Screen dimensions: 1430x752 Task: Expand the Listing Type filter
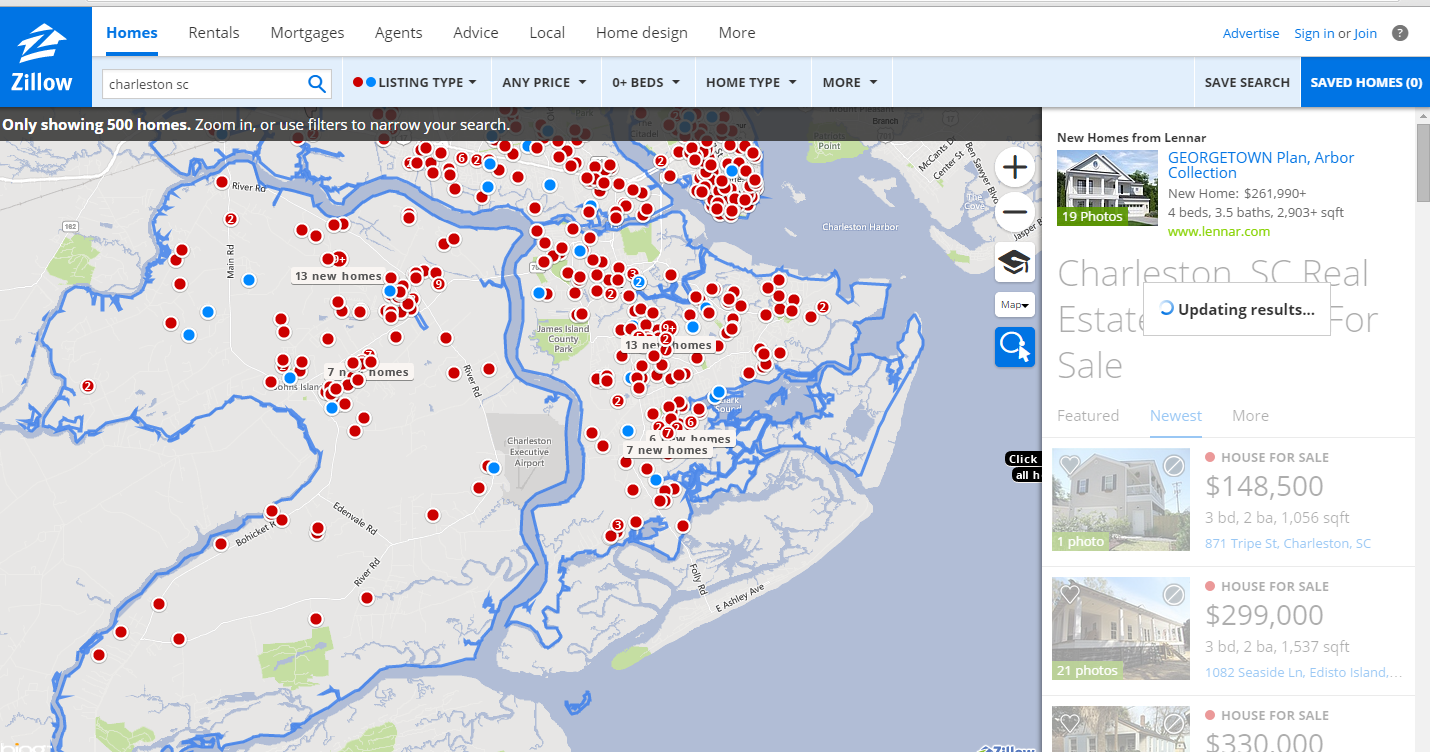[415, 83]
